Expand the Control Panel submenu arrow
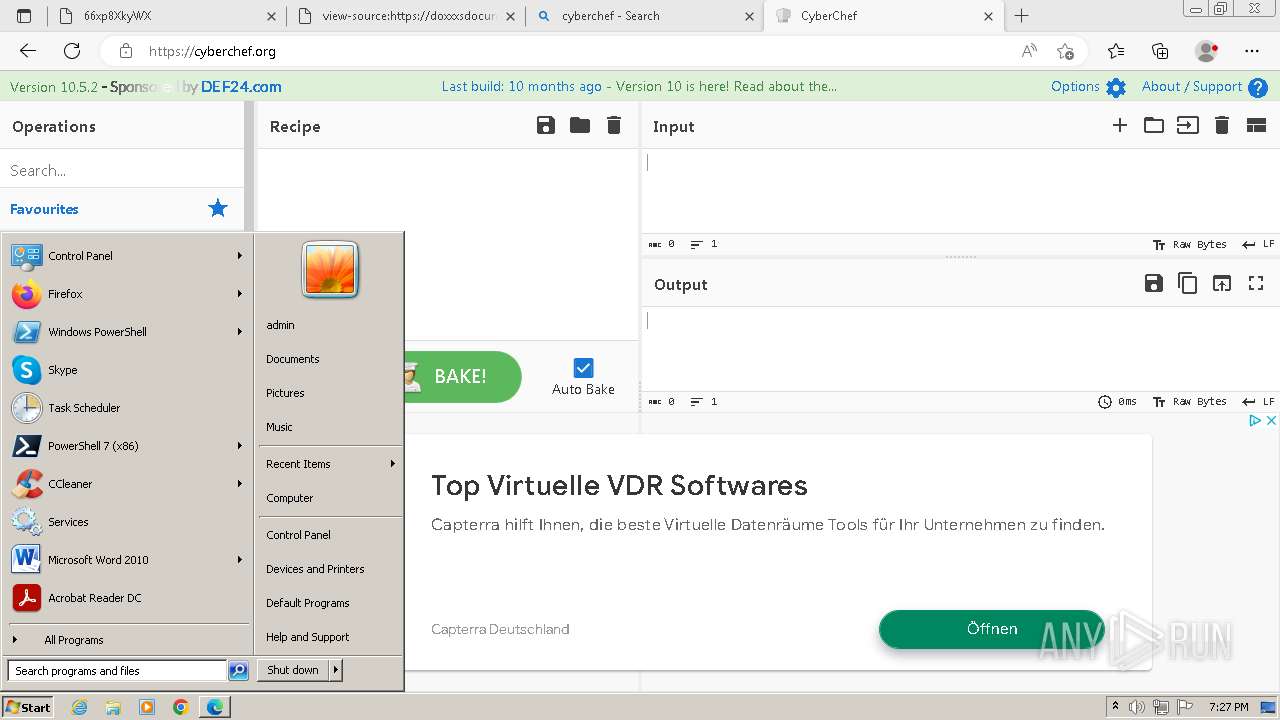 240,256
